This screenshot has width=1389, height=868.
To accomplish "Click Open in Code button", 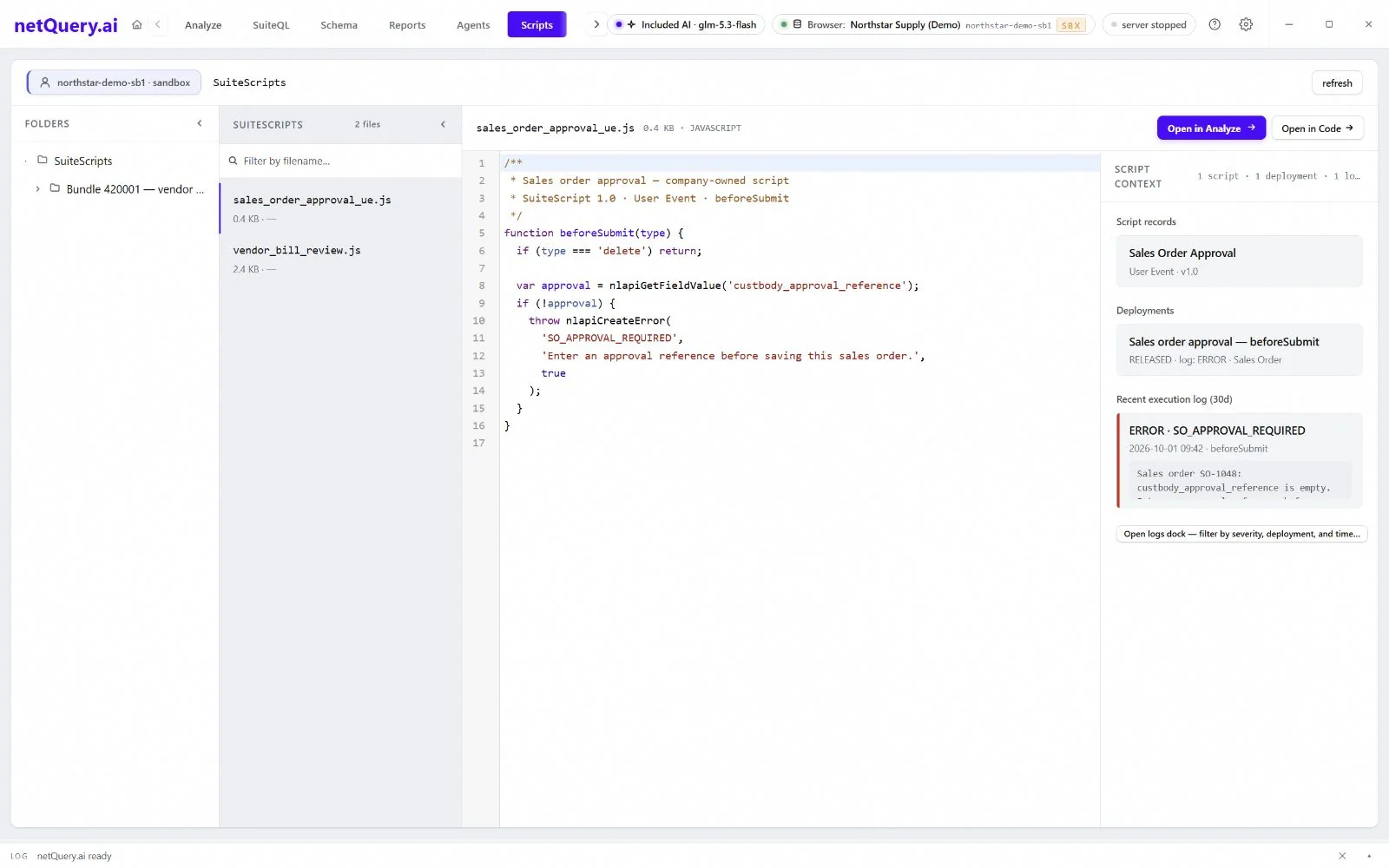I will [x=1317, y=128].
